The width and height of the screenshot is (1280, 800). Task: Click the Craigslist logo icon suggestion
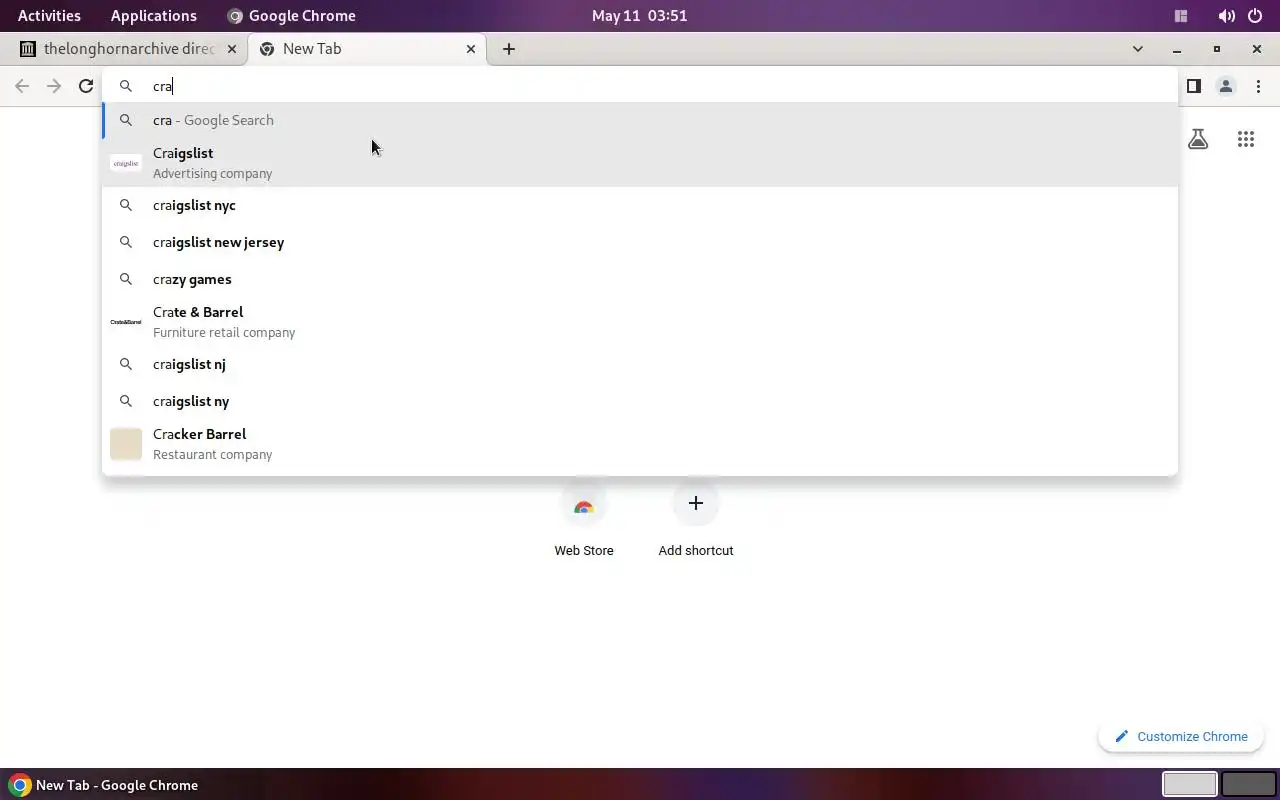125,163
